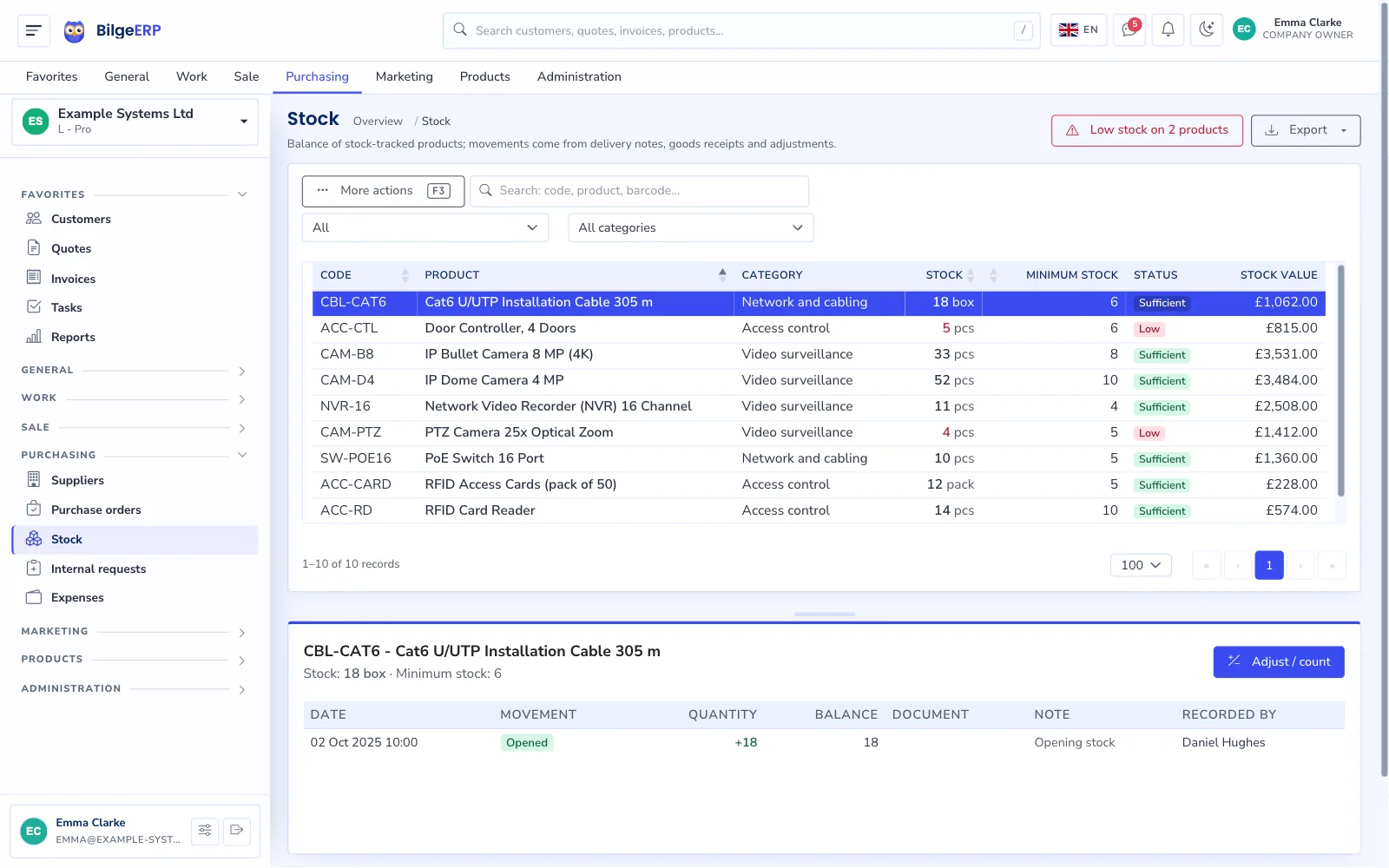The height and width of the screenshot is (868, 1389).
Task: Expand the General sidebar section
Action: 135,371
